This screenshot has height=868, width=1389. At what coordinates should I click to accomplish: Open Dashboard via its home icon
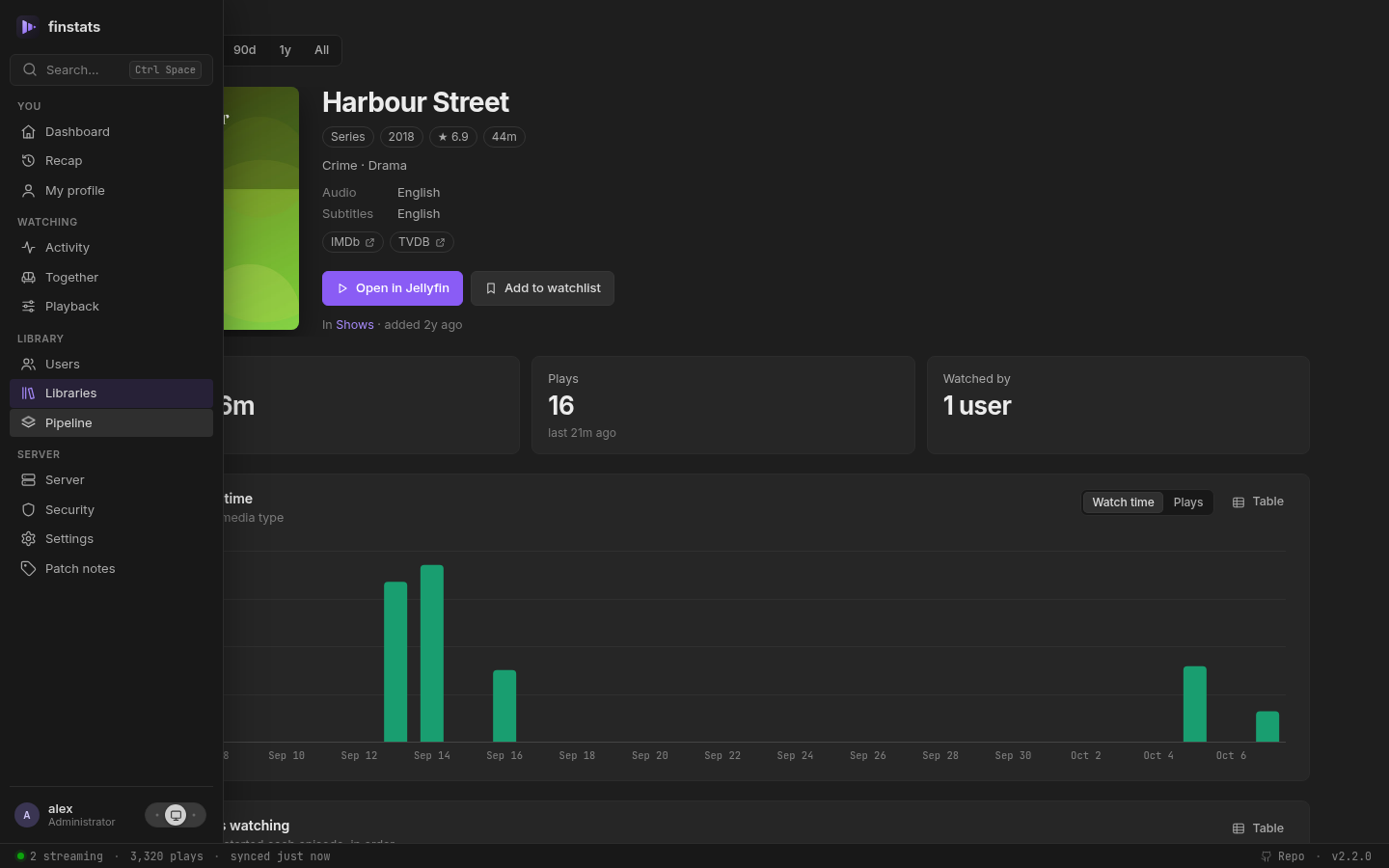28,132
